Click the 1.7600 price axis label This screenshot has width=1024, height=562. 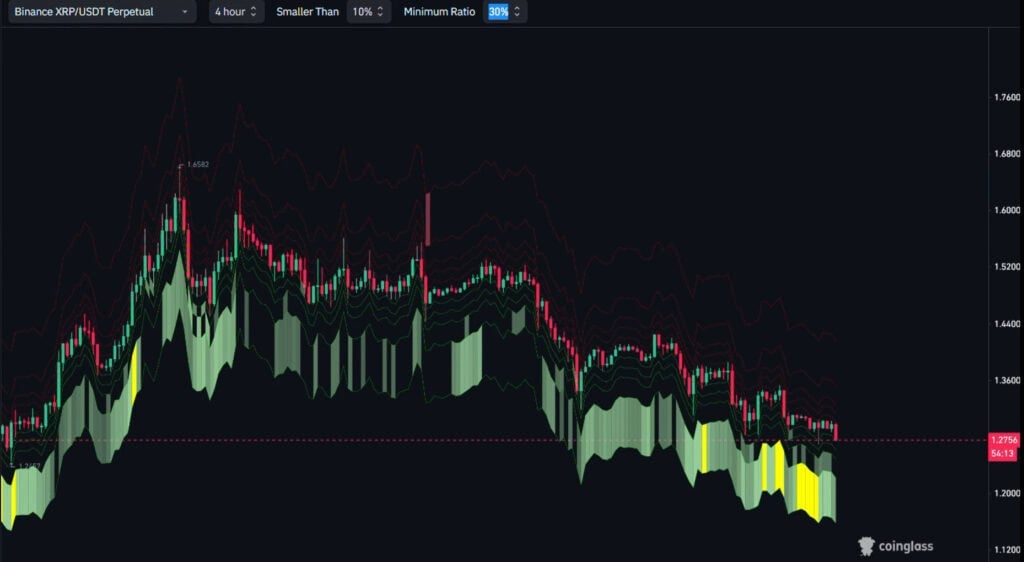1006,97
